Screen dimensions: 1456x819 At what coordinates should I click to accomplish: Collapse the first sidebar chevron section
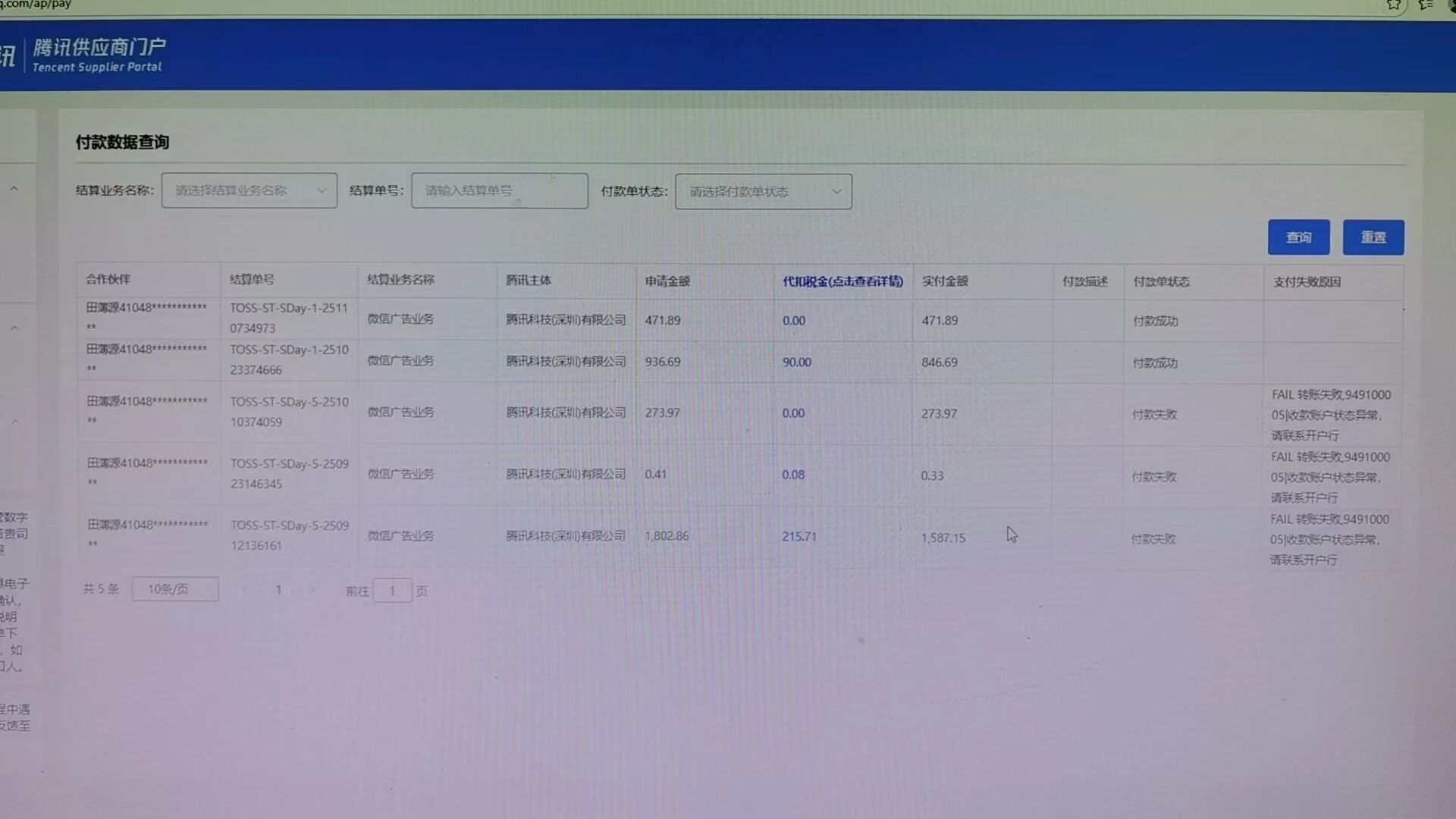pos(14,189)
